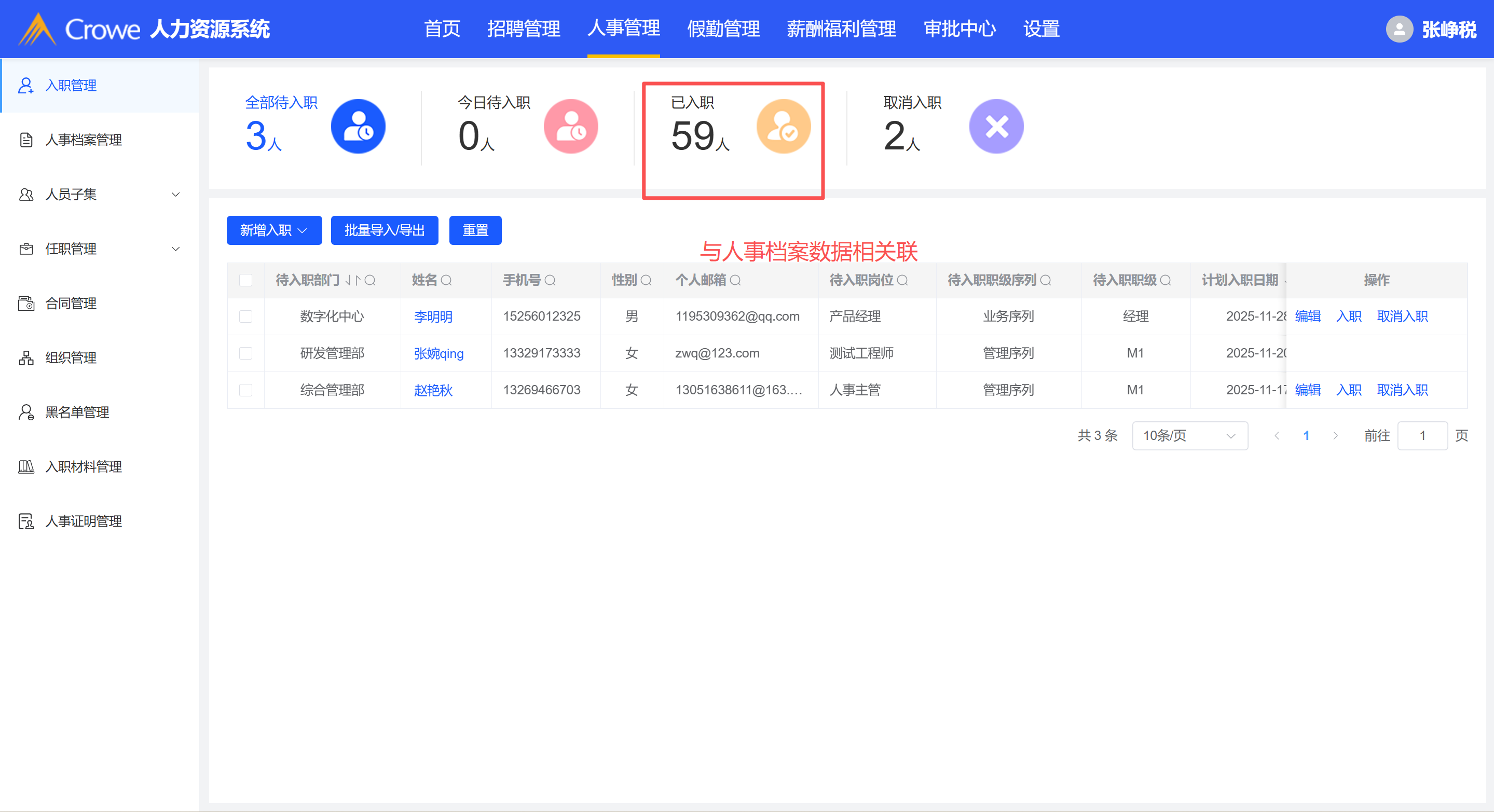The width and height of the screenshot is (1494, 812).
Task: Click the pink 今日待入职 icon
Action: tap(571, 127)
